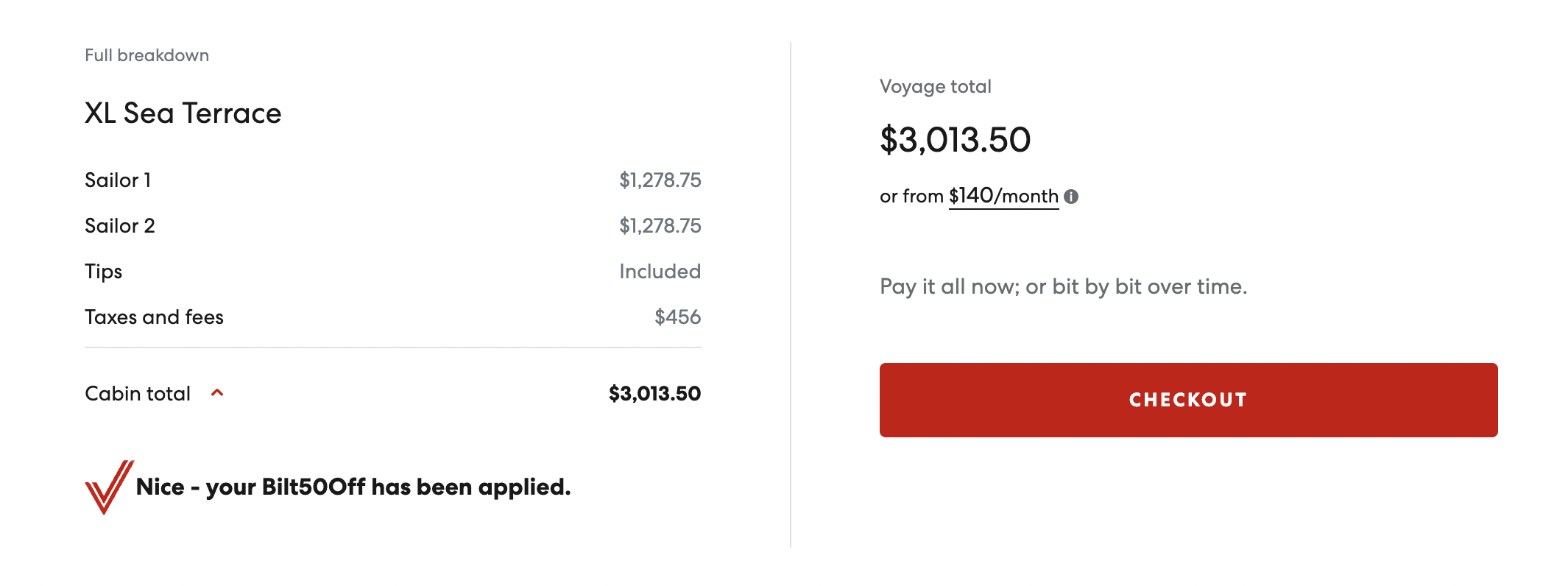
Task: Click the bold cabin total $3,013.50 amount
Action: pyautogui.click(x=654, y=394)
